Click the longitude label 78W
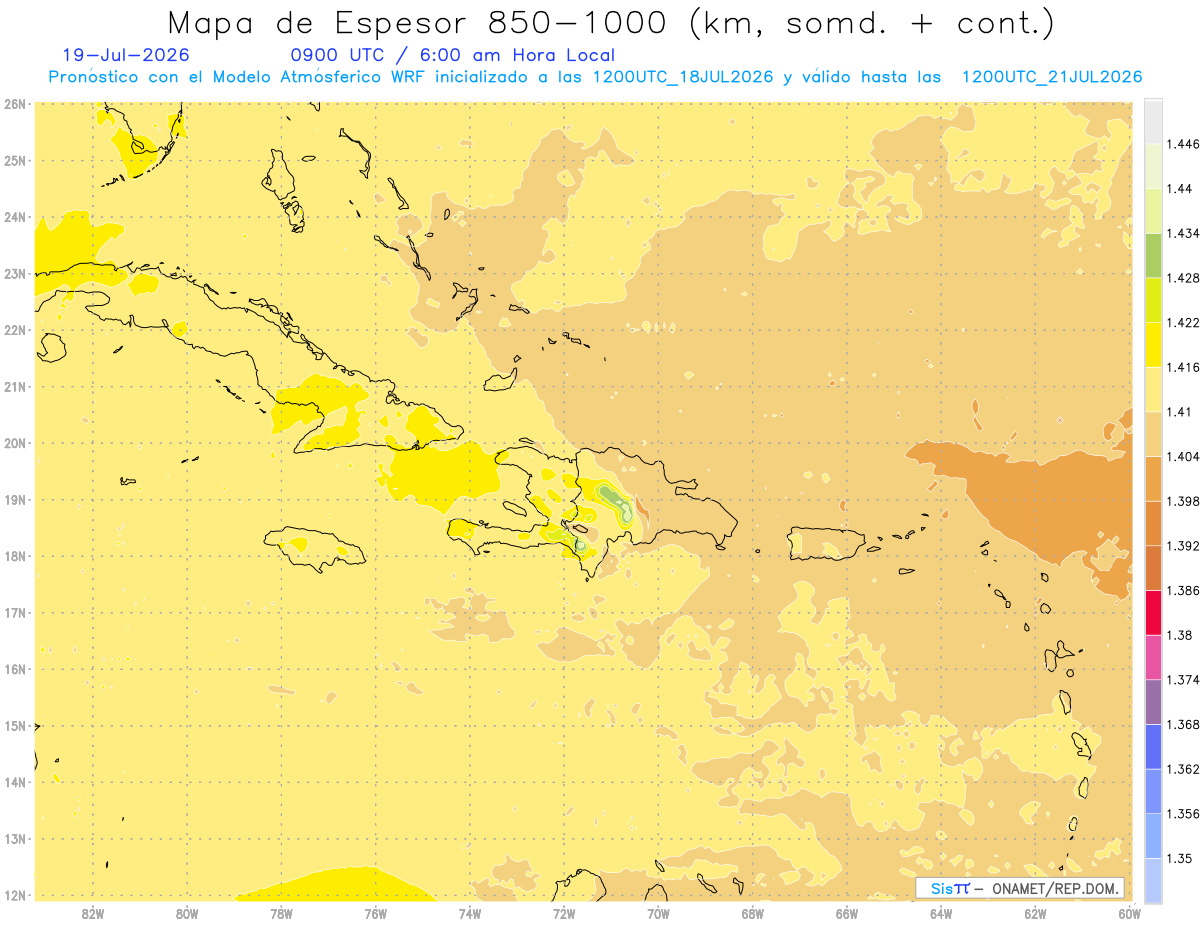 point(281,912)
